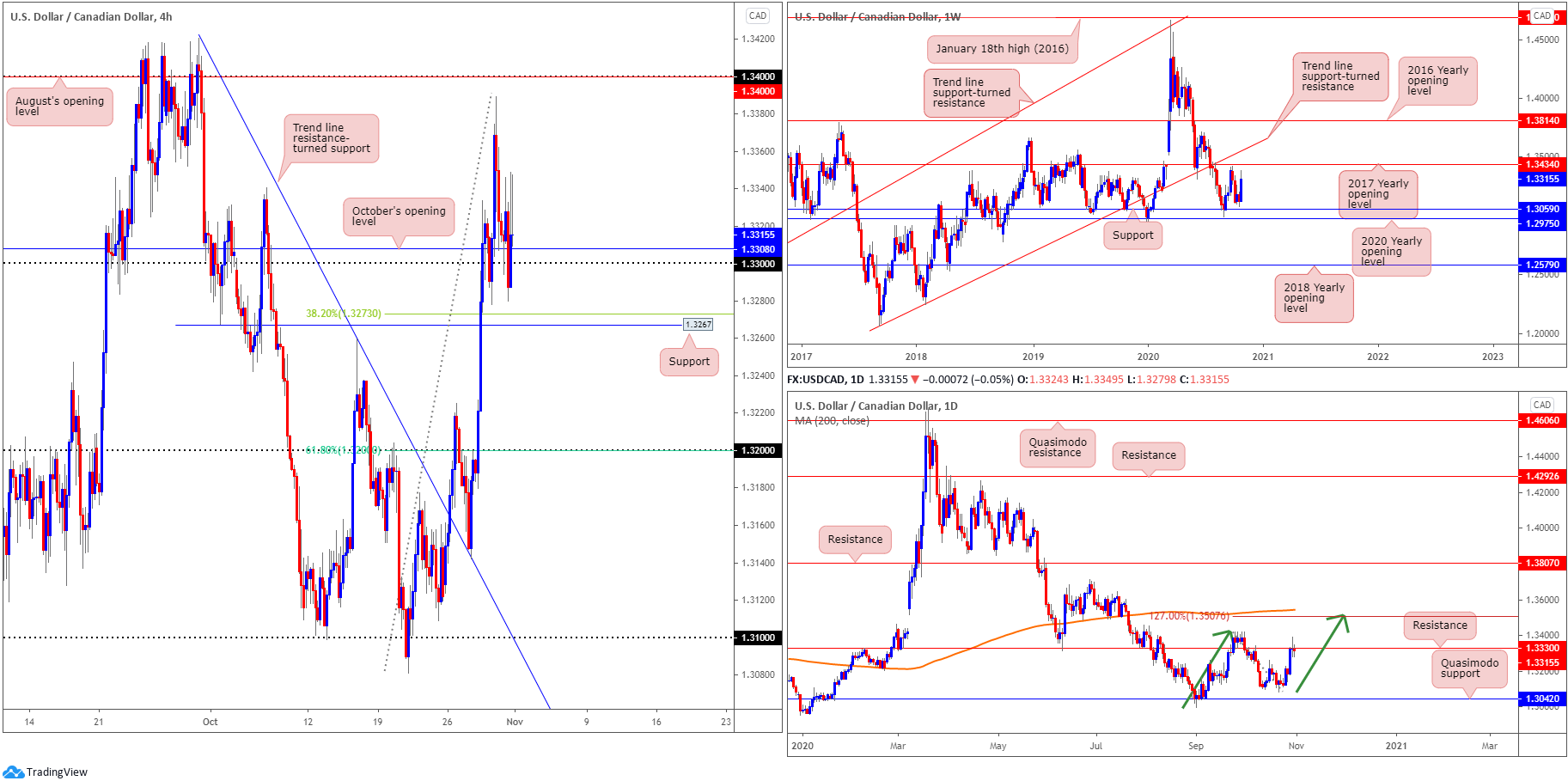Click the 2018 Yearly opening level annotation

pos(1314,298)
